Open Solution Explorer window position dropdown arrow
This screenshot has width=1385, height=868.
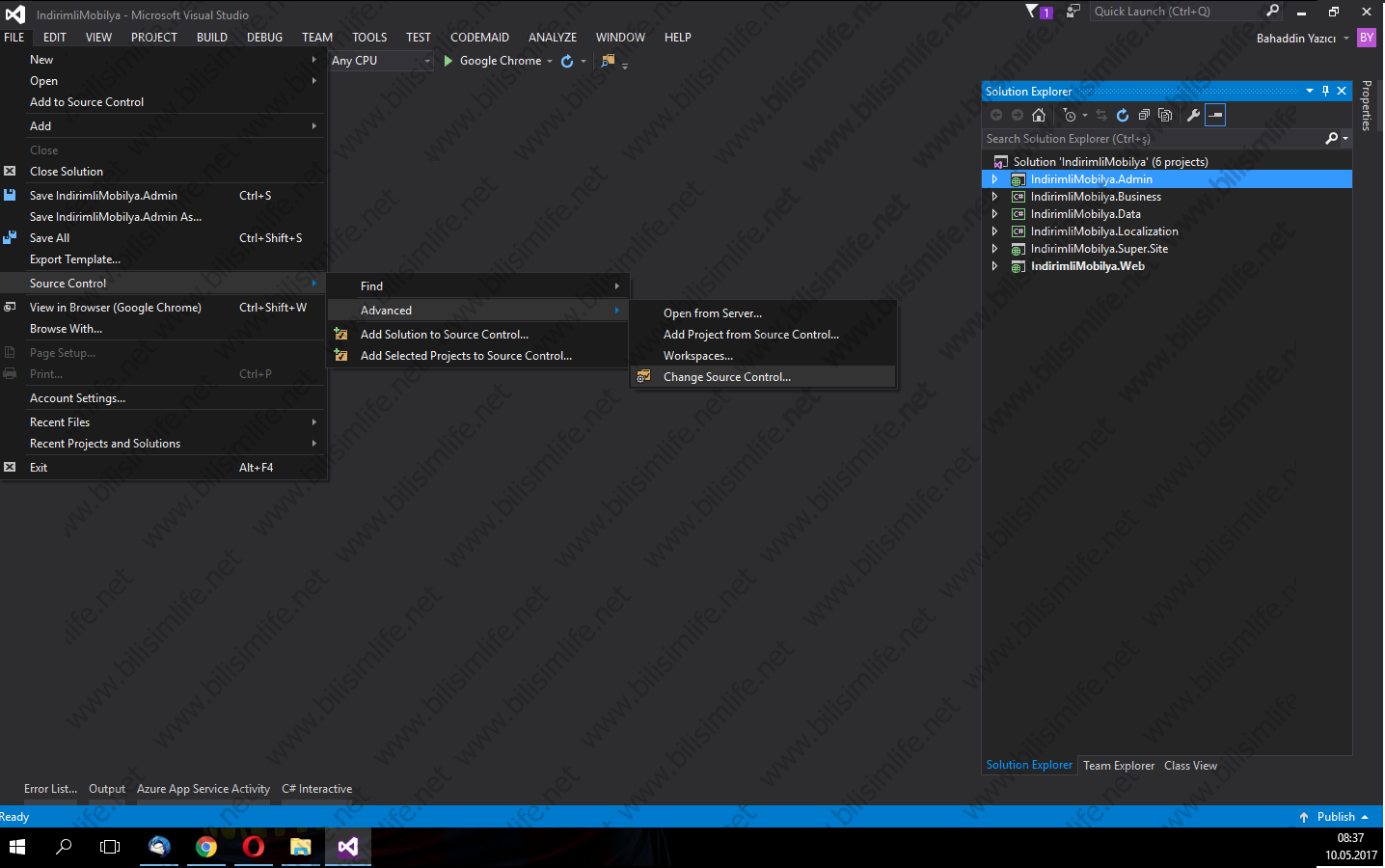1309,91
